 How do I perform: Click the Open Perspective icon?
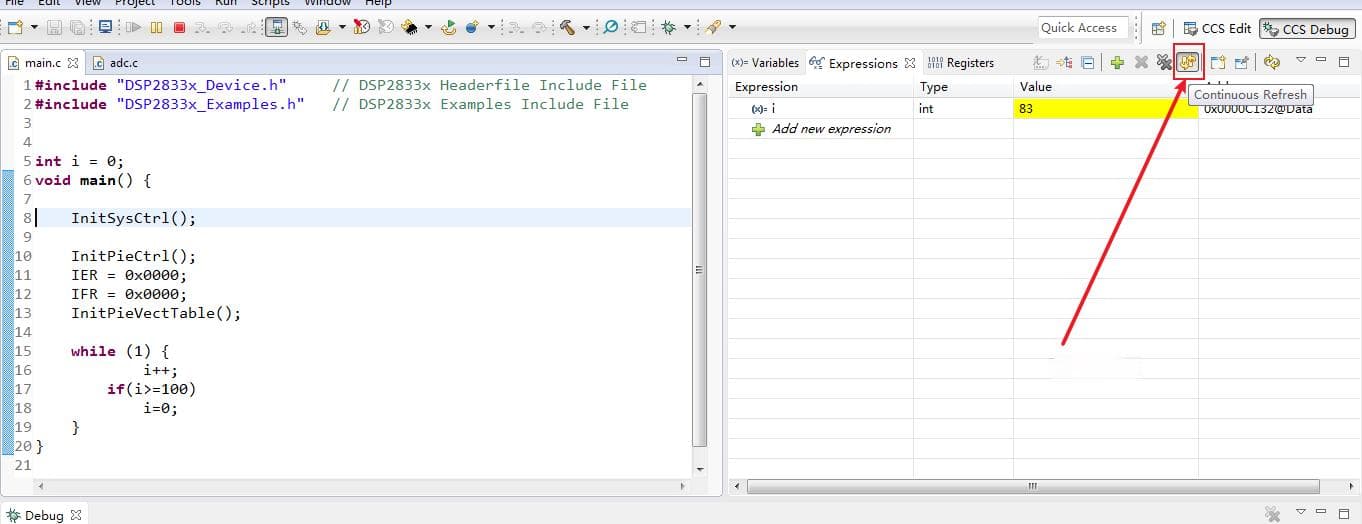tap(1159, 29)
